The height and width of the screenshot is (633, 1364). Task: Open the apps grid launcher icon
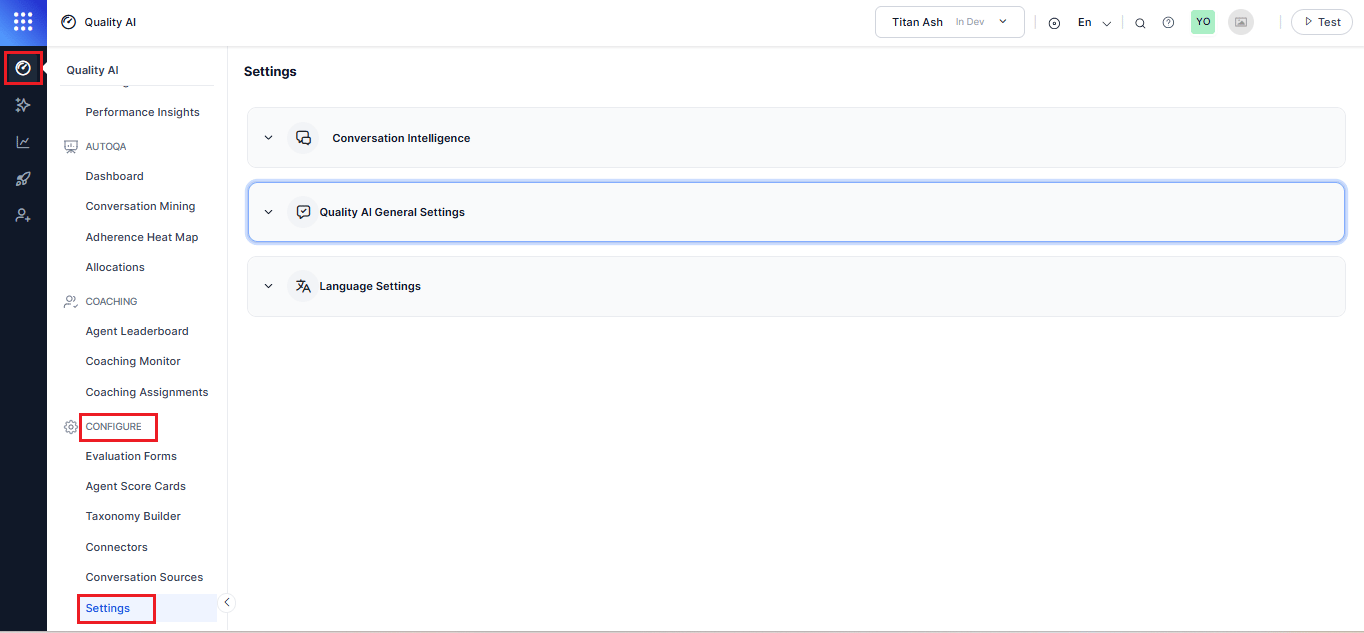tap(23, 21)
